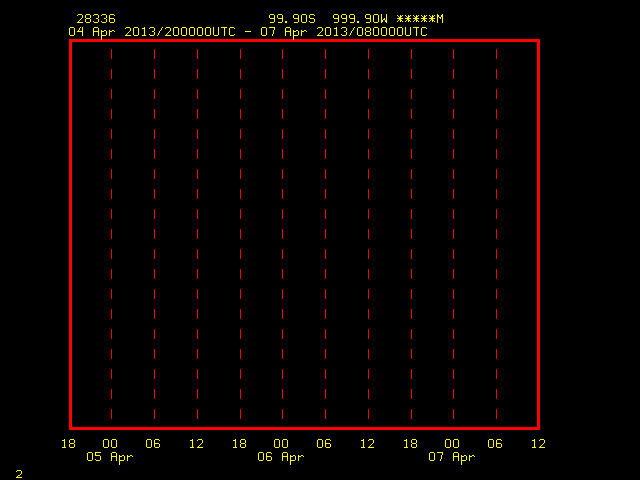Select the 99.90S latitude text
Viewport: 640px width, 480px height.
[292, 19]
